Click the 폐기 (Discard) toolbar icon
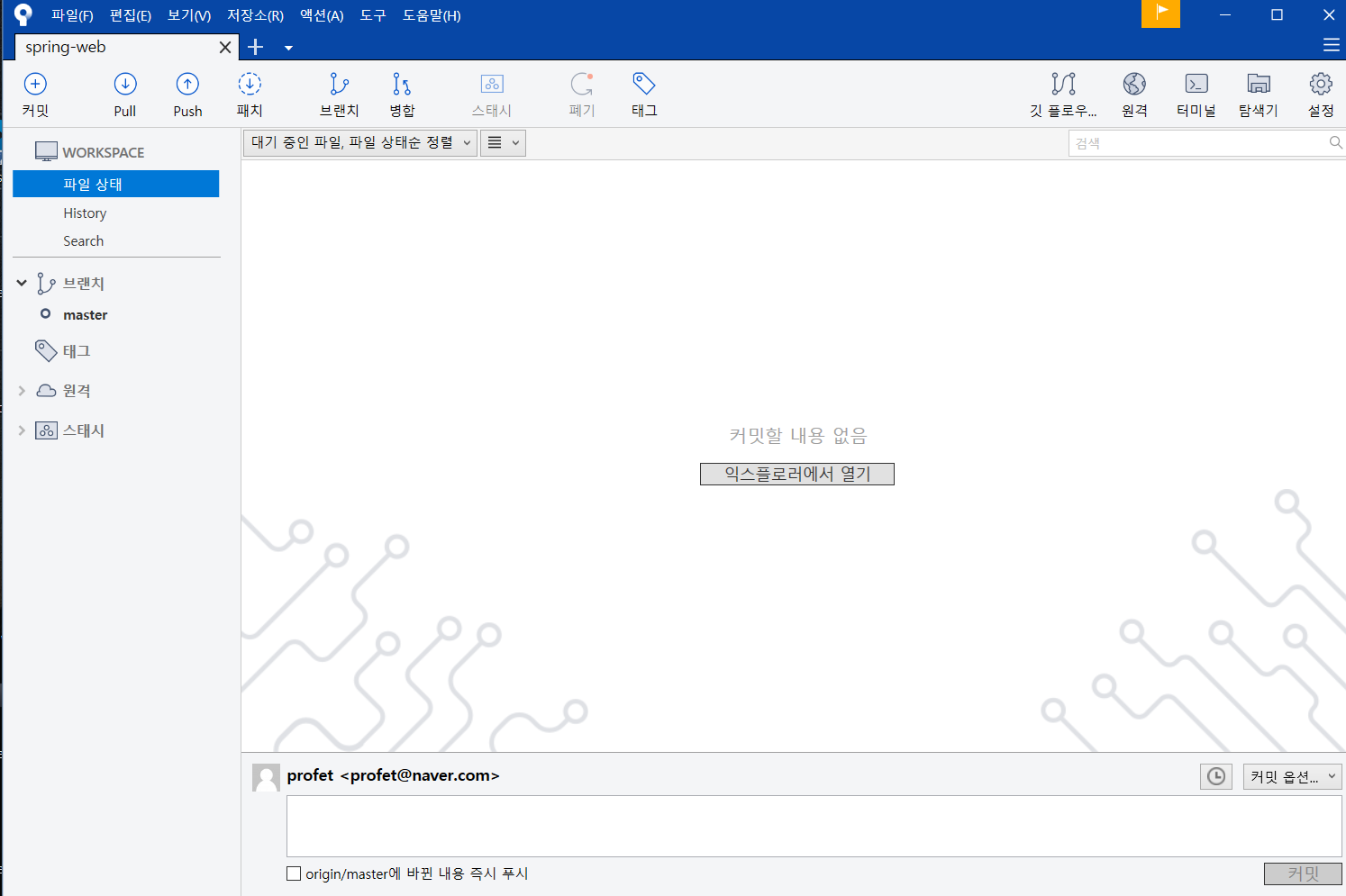1346x896 pixels. tap(582, 85)
